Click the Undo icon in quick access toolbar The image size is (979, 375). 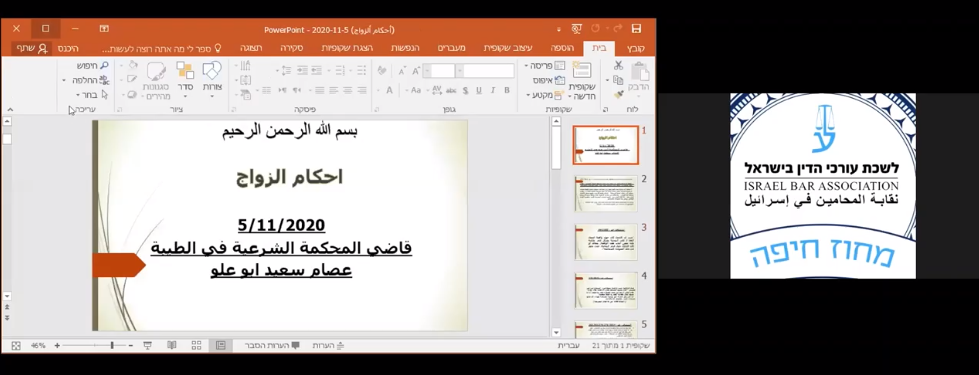(x=595, y=29)
